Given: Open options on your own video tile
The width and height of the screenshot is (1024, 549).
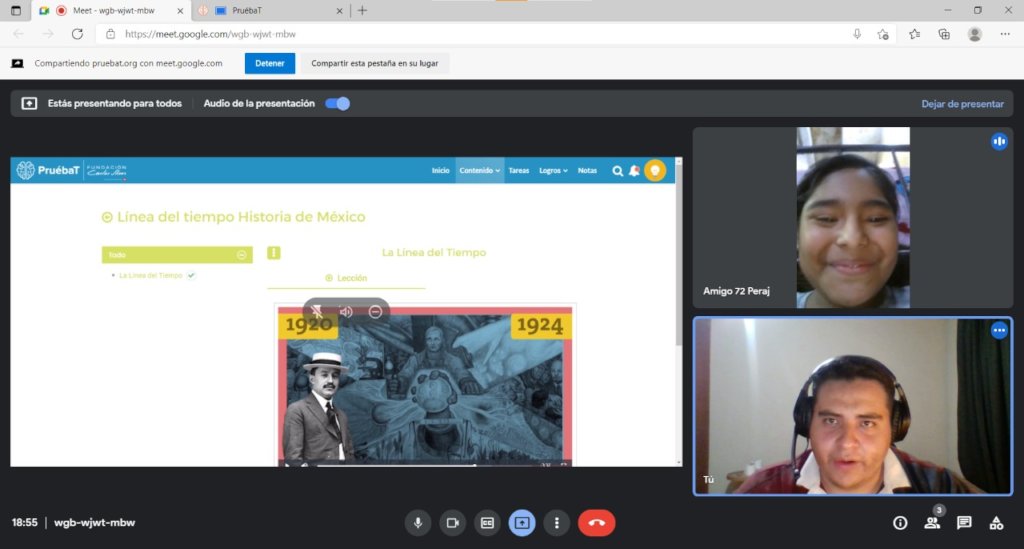Looking at the screenshot, I should coord(999,330).
